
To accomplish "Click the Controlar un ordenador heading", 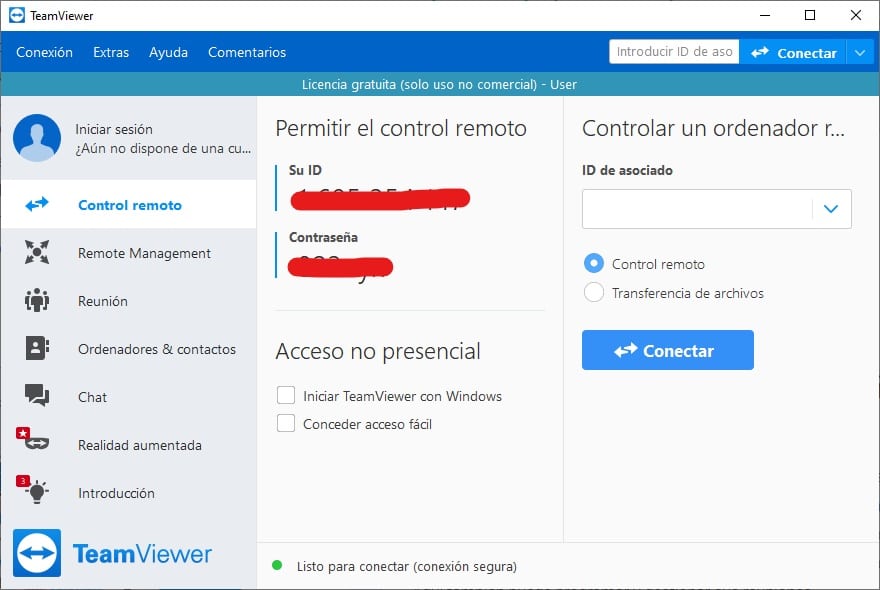I will (713, 128).
